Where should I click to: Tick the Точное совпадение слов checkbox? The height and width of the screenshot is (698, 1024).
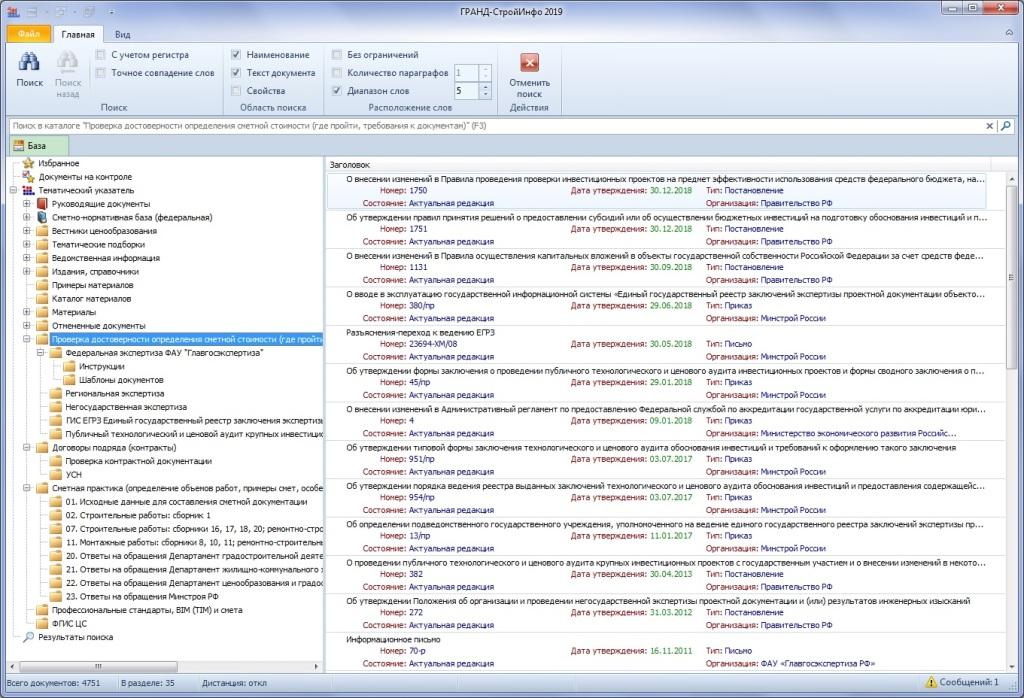tap(101, 73)
